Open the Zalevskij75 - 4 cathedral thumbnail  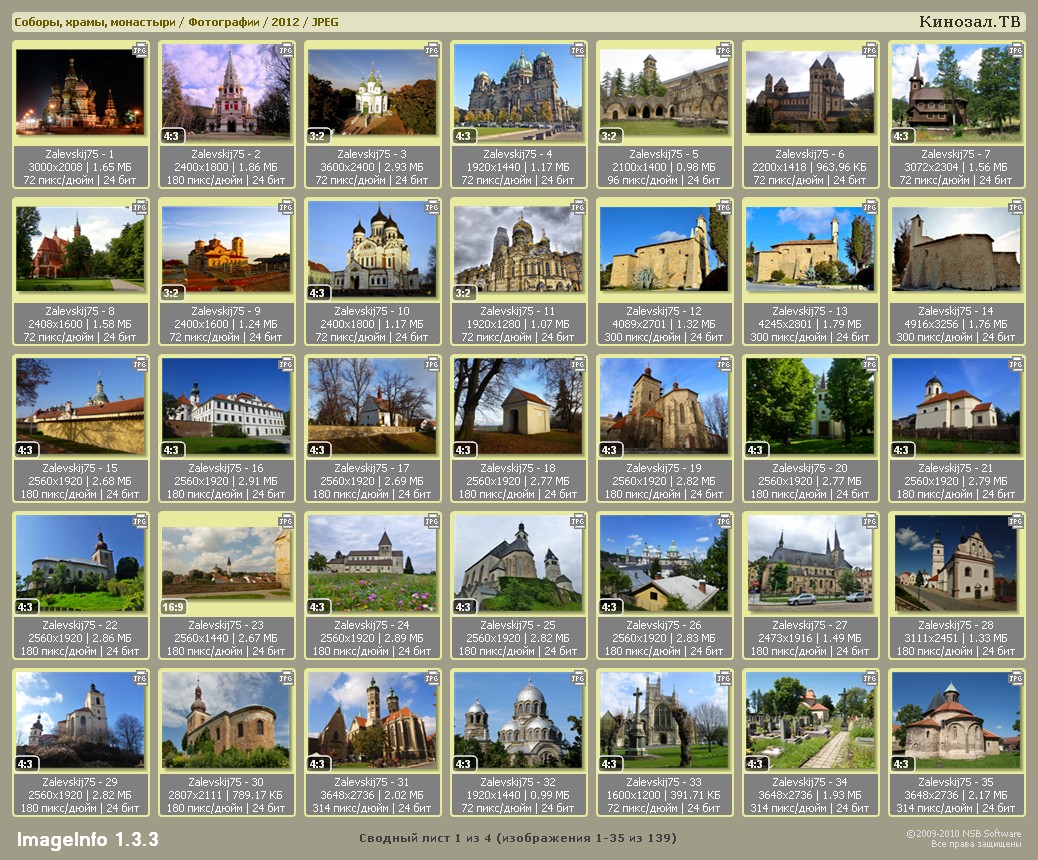[x=517, y=92]
